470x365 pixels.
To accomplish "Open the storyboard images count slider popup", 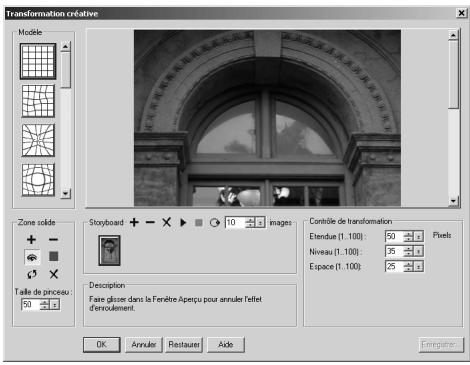I will click(260, 222).
